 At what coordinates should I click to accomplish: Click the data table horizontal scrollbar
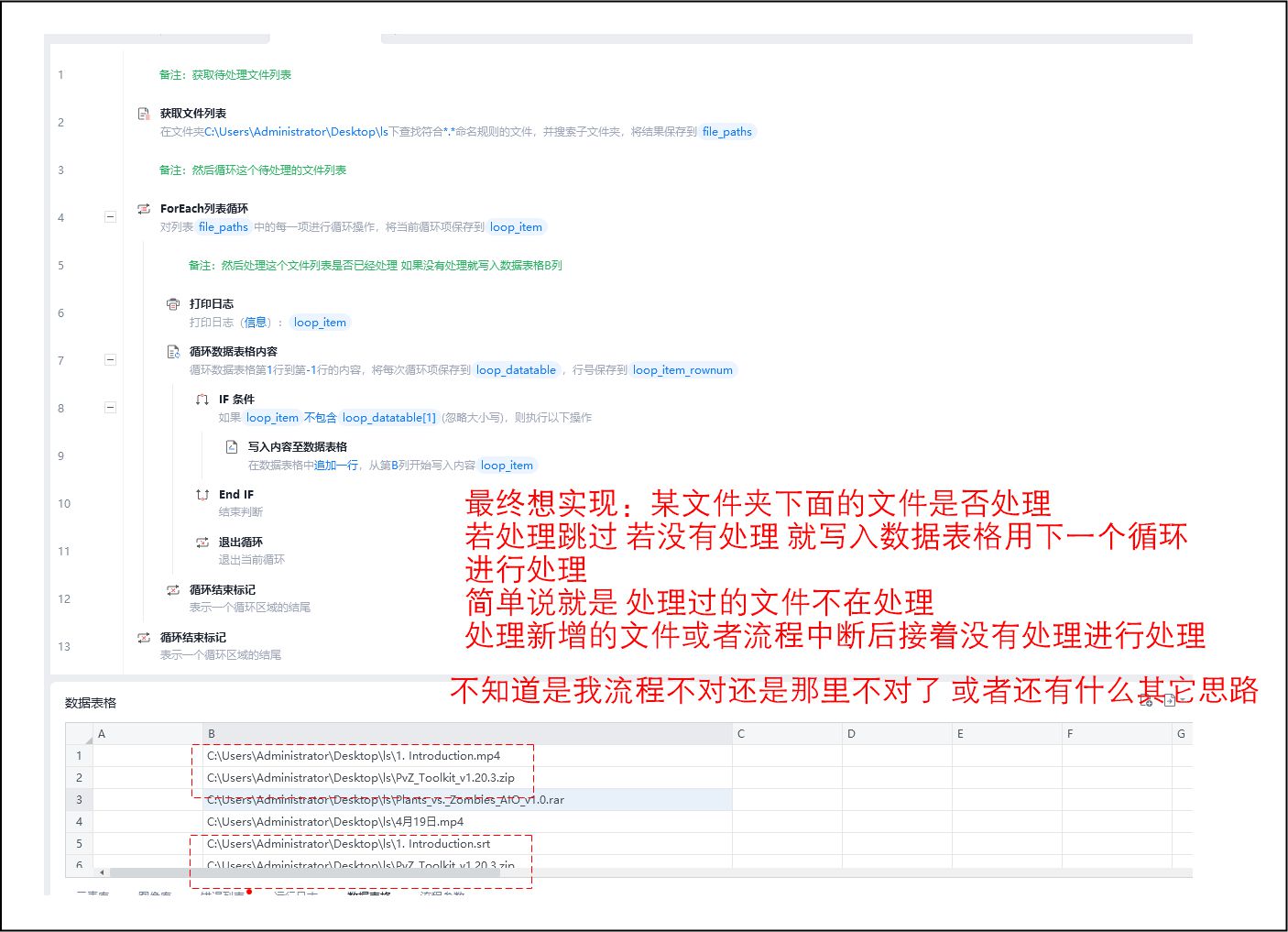(302, 872)
